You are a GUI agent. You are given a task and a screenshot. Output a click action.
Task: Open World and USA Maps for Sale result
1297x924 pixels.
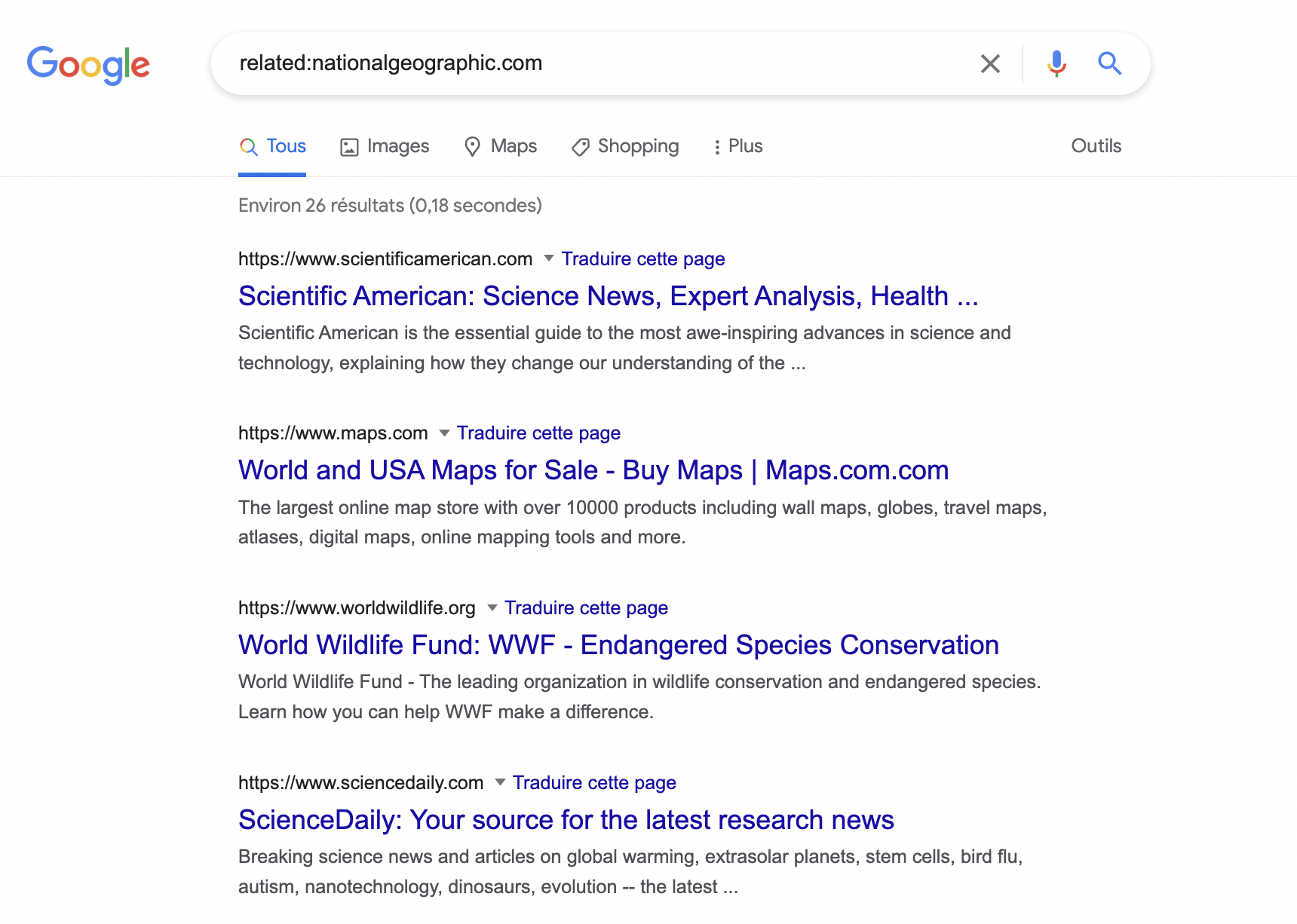593,470
